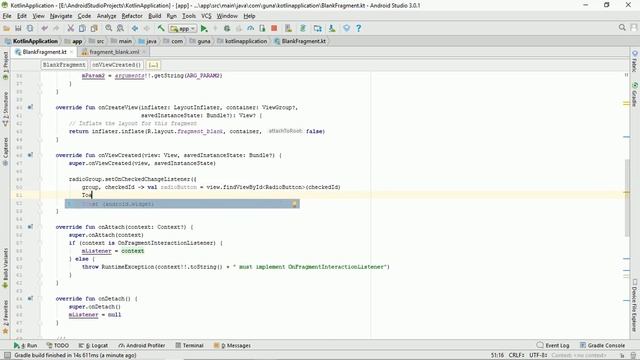Open the File menu
This screenshot has width=640, height=360.
click(x=7, y=16)
